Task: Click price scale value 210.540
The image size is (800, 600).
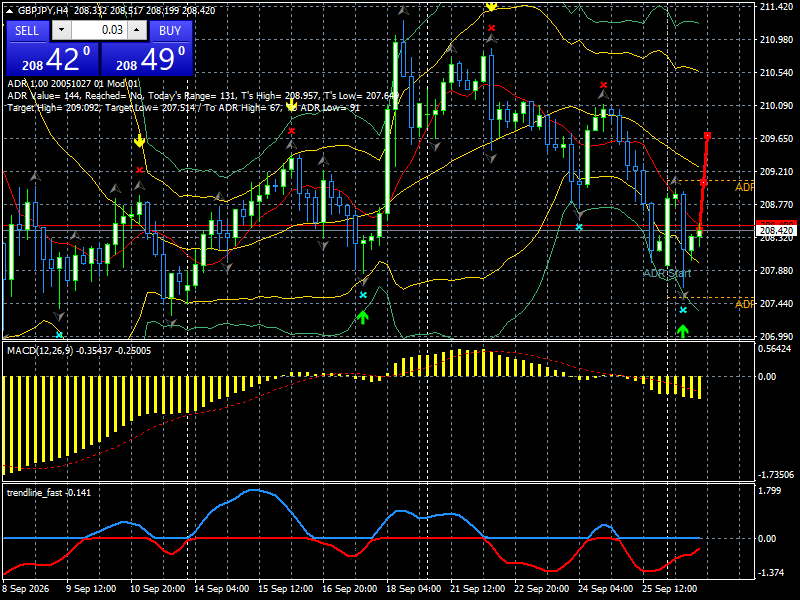Action: (x=776, y=73)
